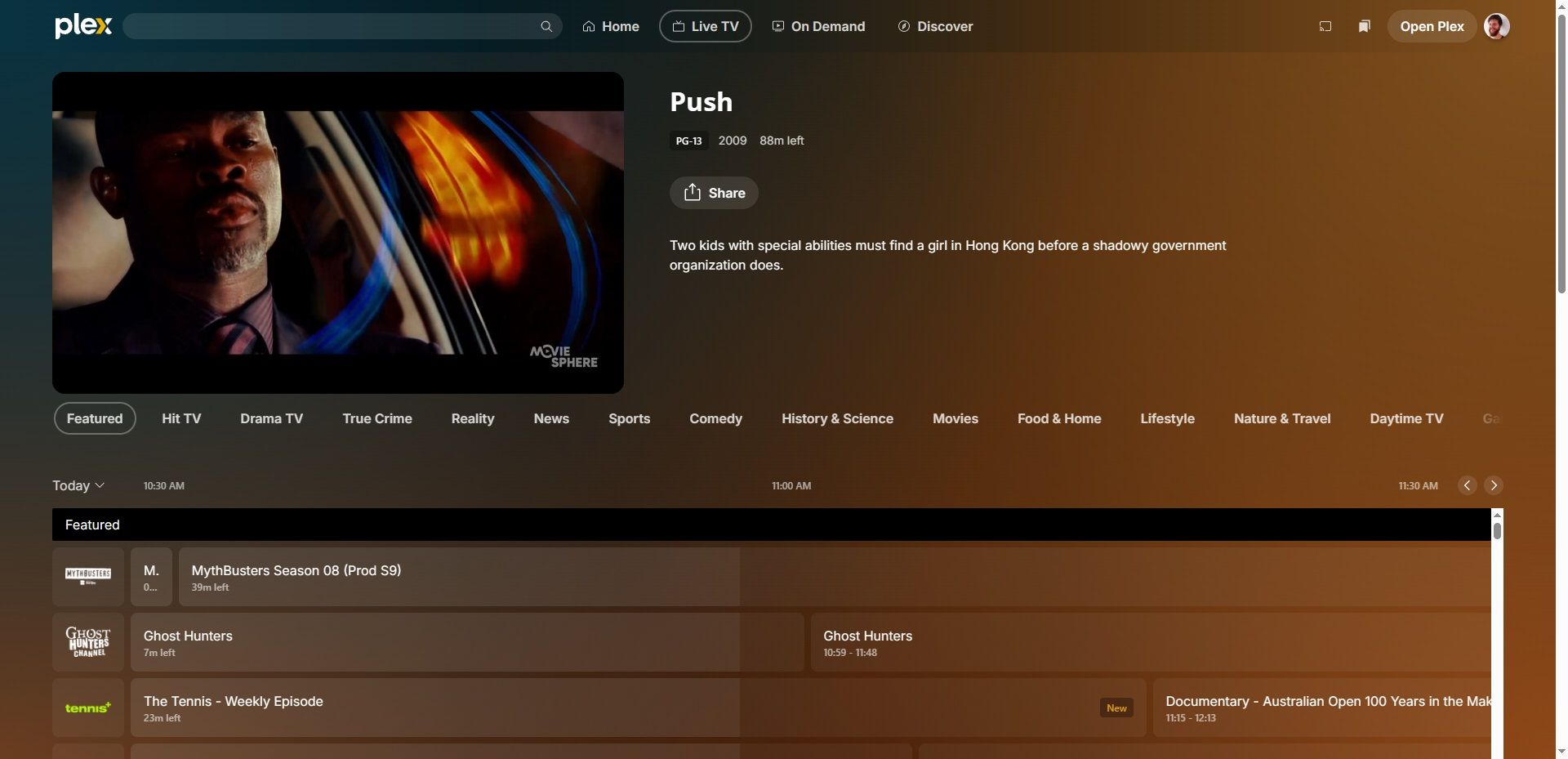Click the PG-13 rating badge
Viewport: 1568px width, 759px height.
click(x=688, y=141)
